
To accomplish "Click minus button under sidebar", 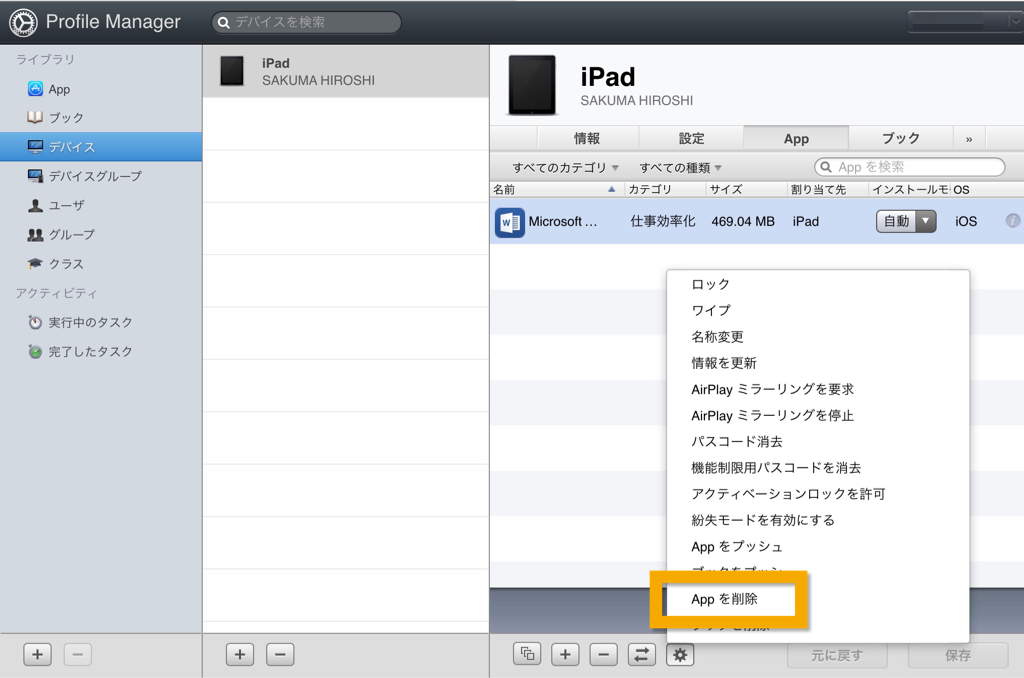I will pyautogui.click(x=78, y=654).
